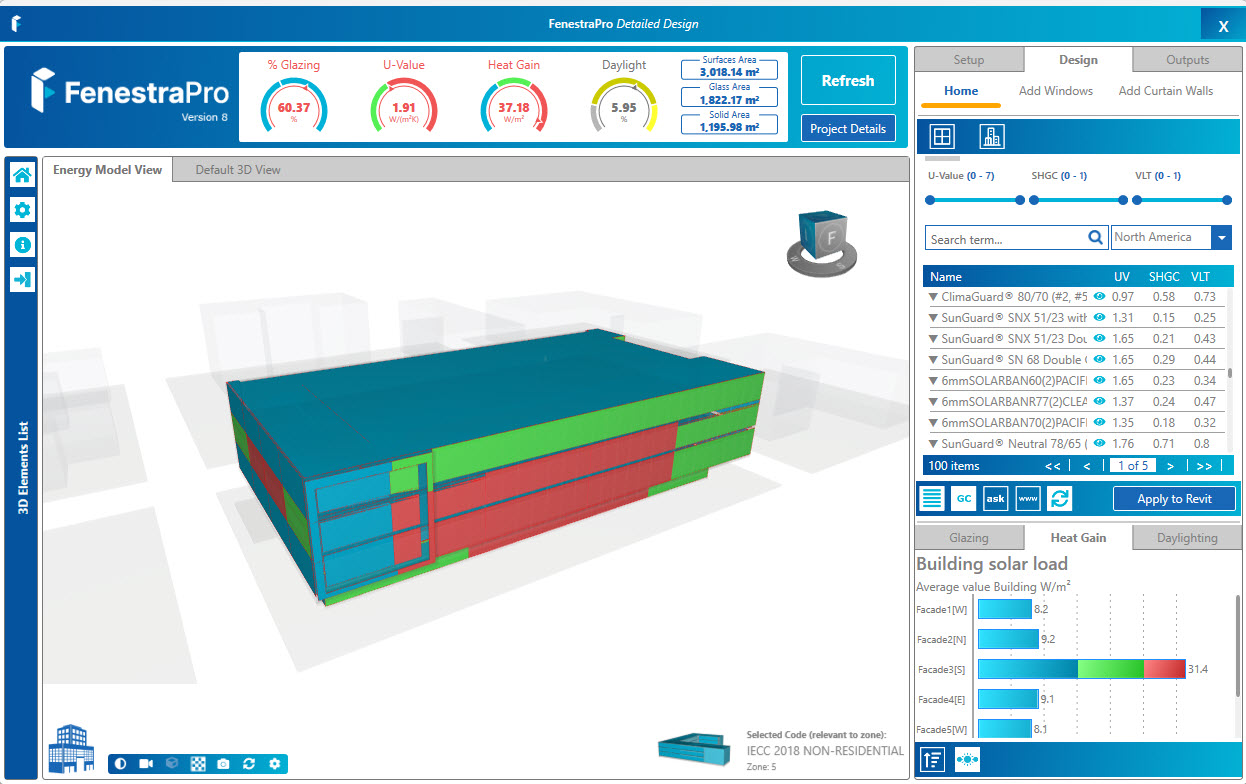
Task: Click the U-Value range slider left handle
Action: (x=930, y=200)
